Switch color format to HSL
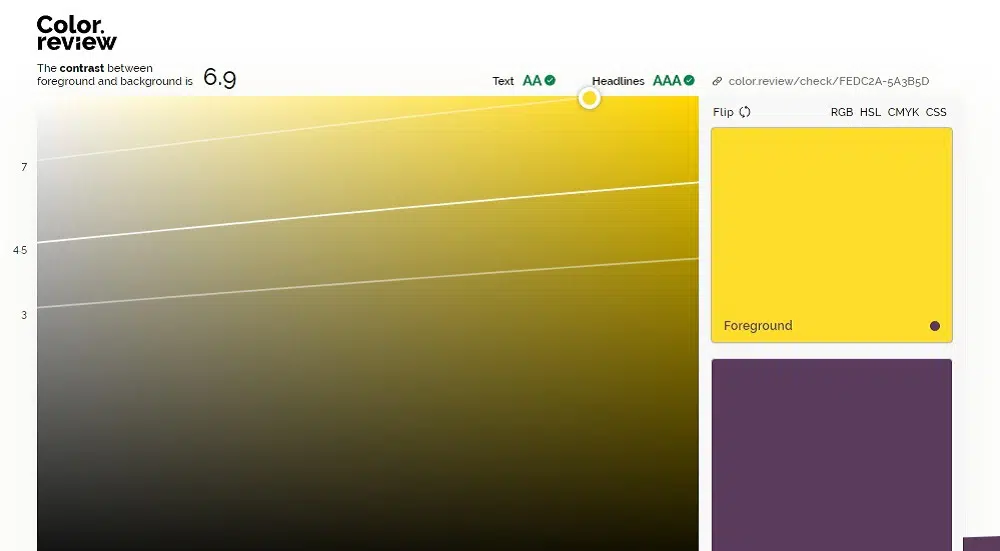1000x551 pixels. (870, 112)
